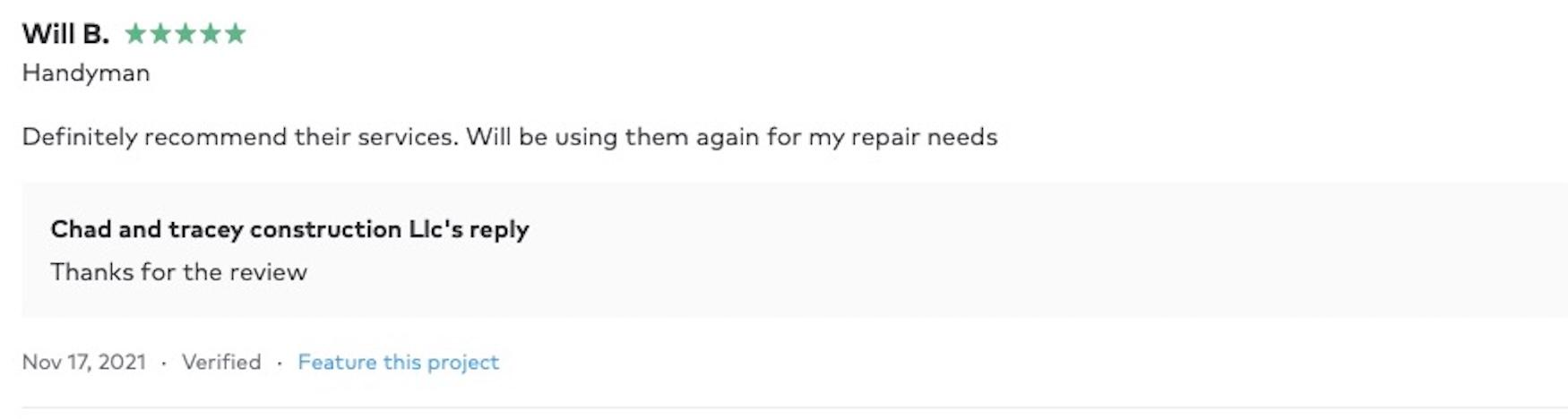Click the review date Nov 17, 2021
Viewport: 1568px width, 419px height.
coord(84,362)
